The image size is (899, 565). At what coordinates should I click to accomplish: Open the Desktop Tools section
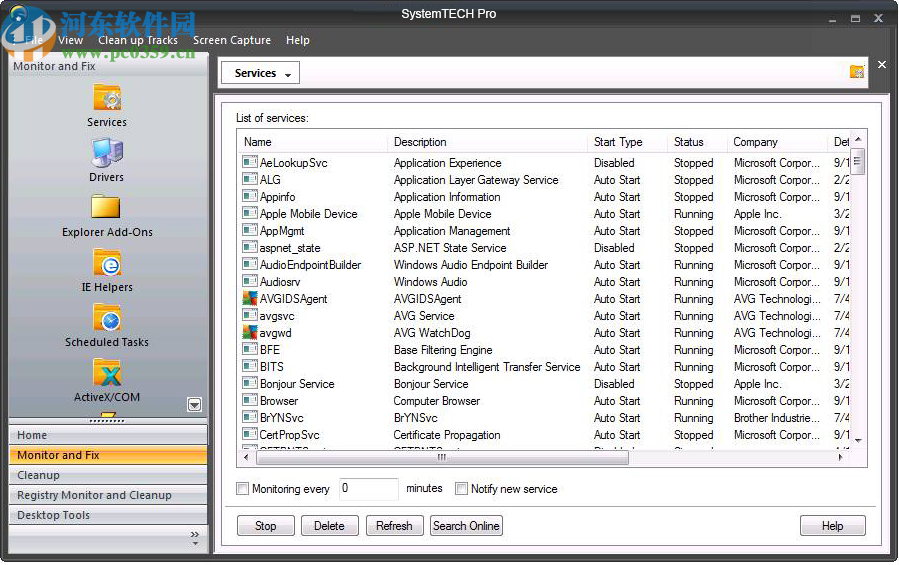coord(108,515)
